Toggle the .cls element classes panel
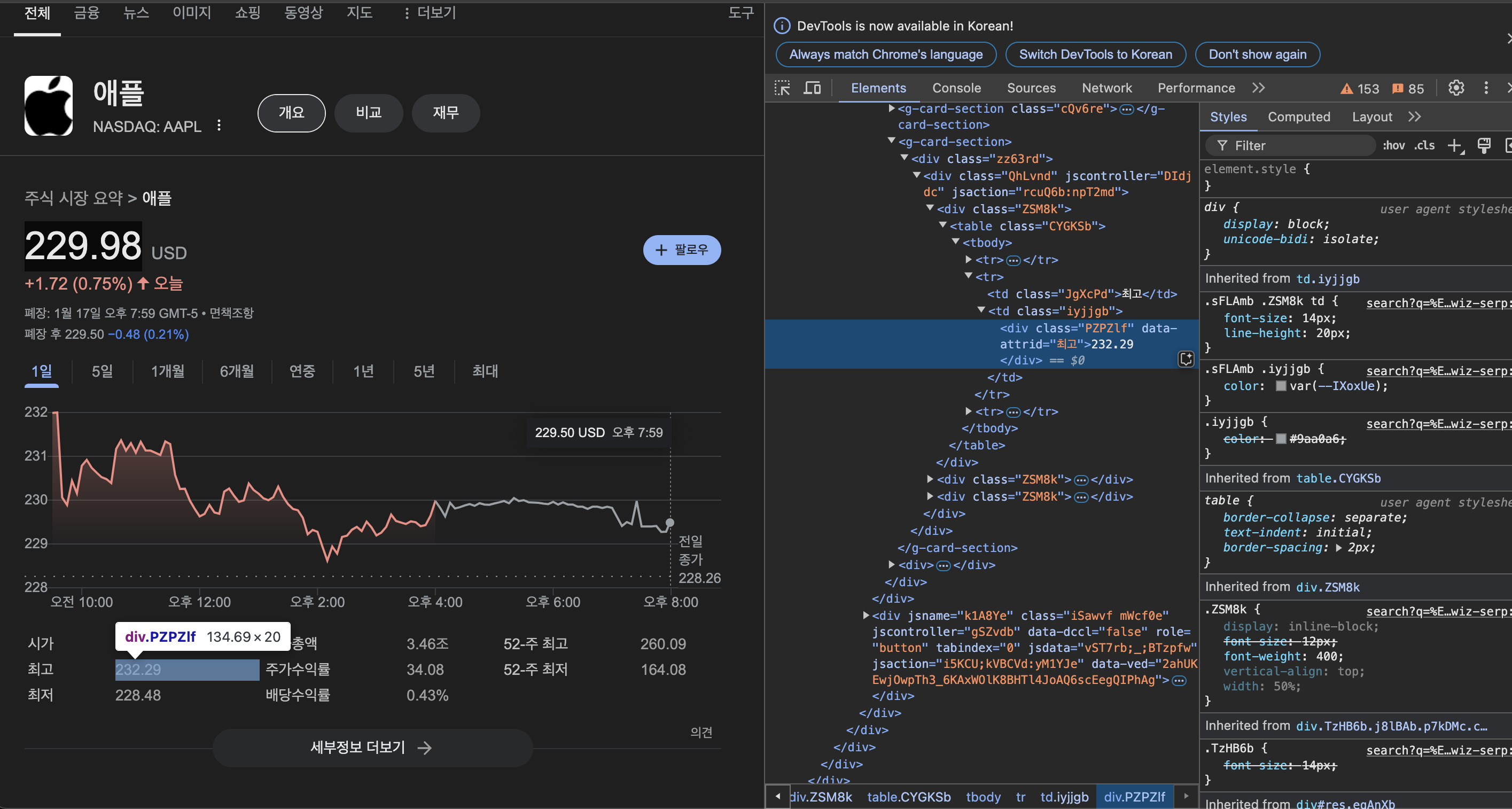This screenshot has height=809, width=1512. point(1424,145)
